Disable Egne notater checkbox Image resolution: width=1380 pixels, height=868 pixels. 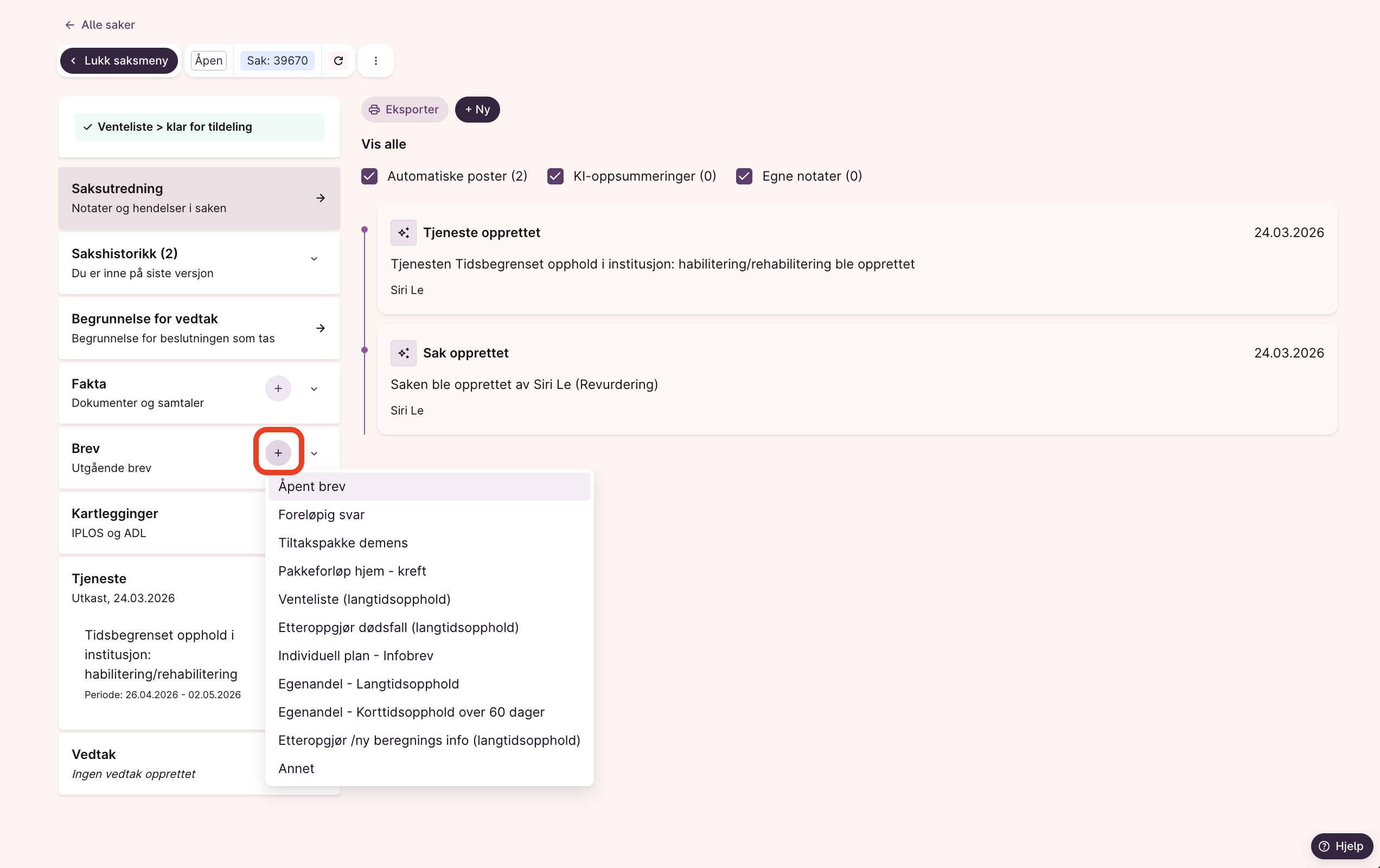pyautogui.click(x=744, y=176)
